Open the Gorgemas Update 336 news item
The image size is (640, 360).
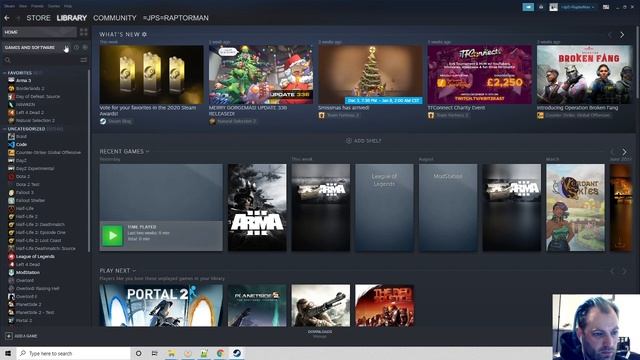point(260,74)
